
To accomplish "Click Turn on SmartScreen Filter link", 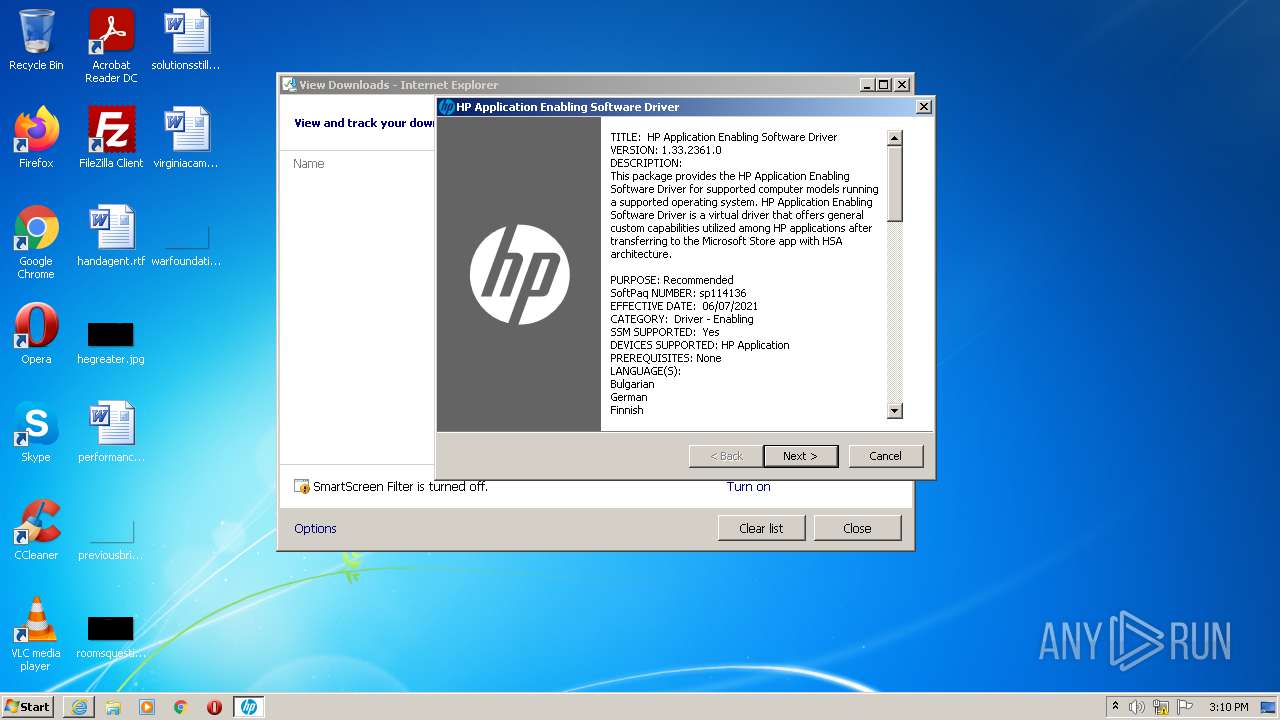I will pos(748,487).
